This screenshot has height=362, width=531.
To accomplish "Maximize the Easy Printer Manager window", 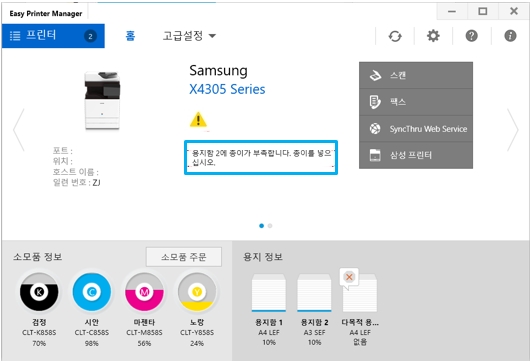I will (x=483, y=12).
